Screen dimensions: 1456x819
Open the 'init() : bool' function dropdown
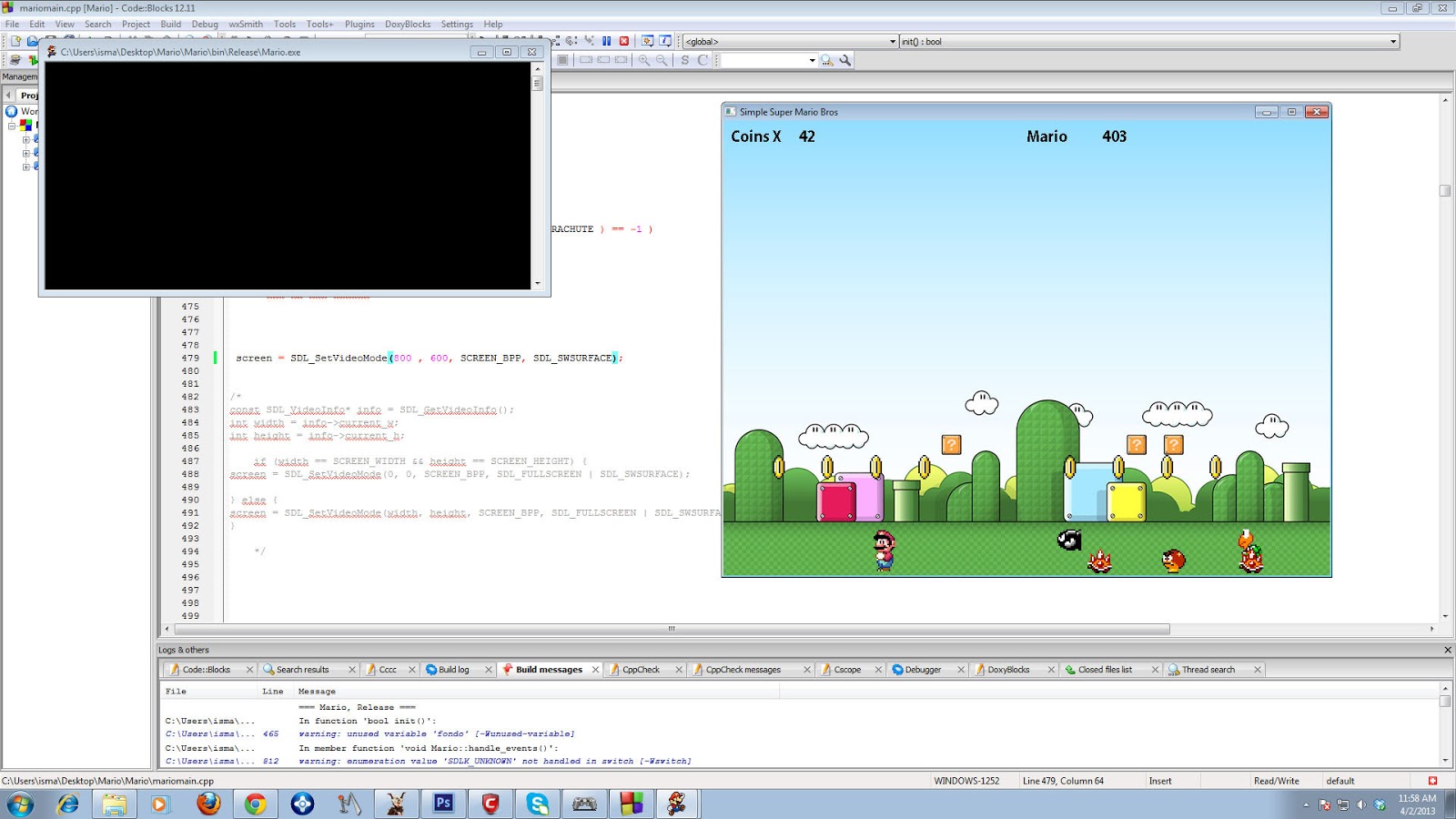1148,41
